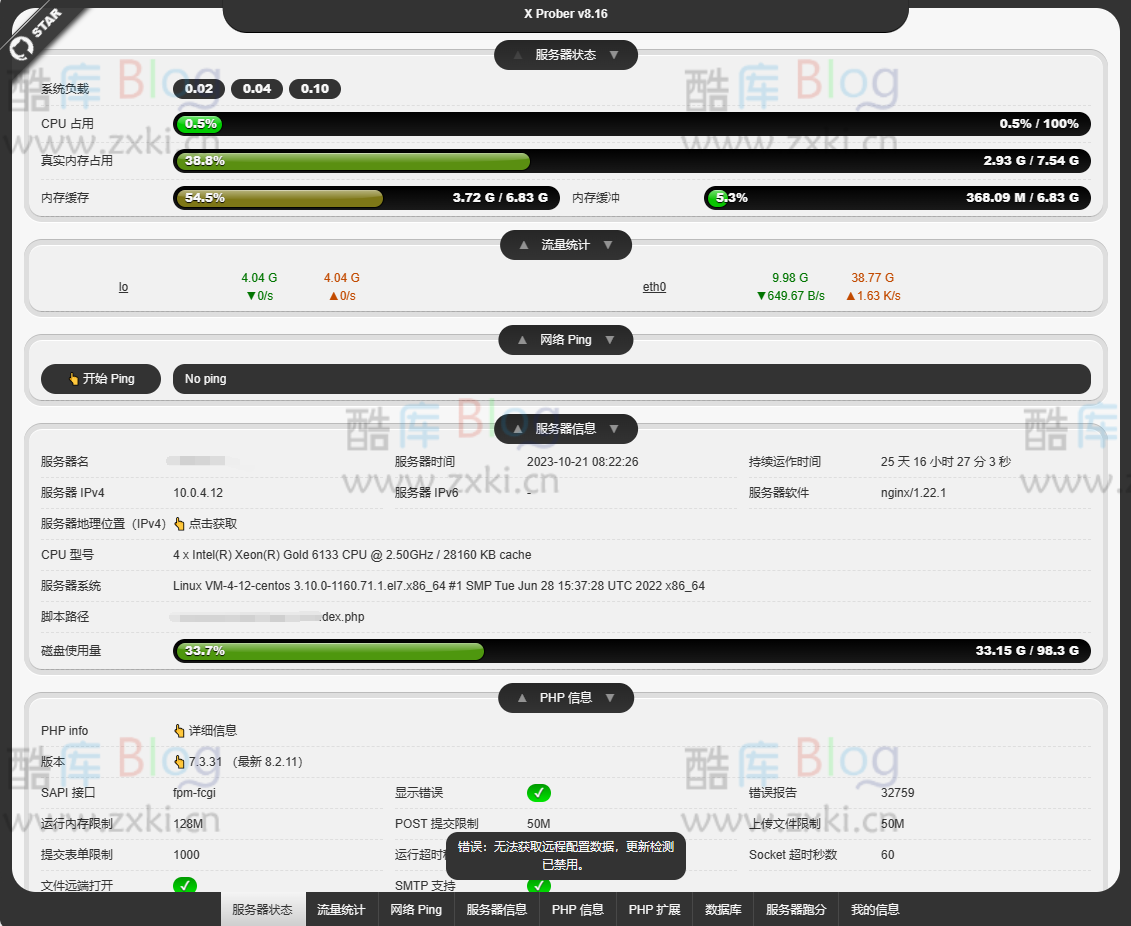This screenshot has height=926, width=1131.
Task: Click the down arrow beside 服务器状态 header
Action: (614, 55)
